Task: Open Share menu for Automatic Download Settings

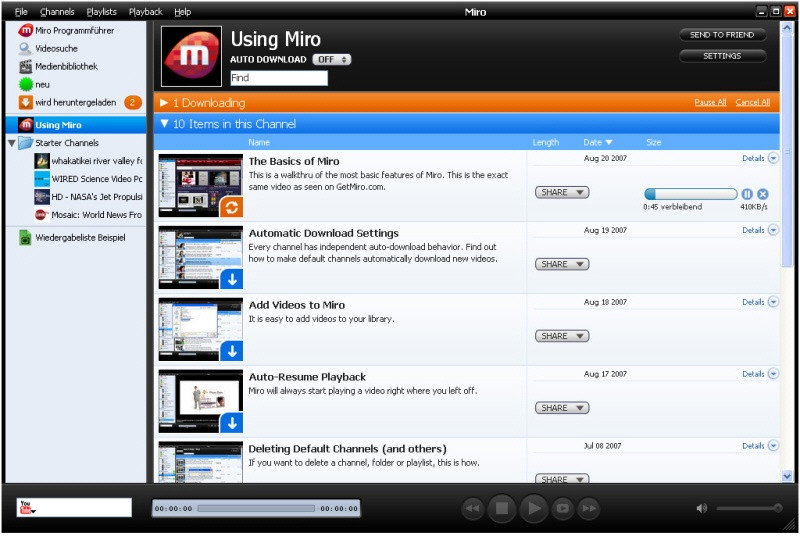Action: coord(562,264)
